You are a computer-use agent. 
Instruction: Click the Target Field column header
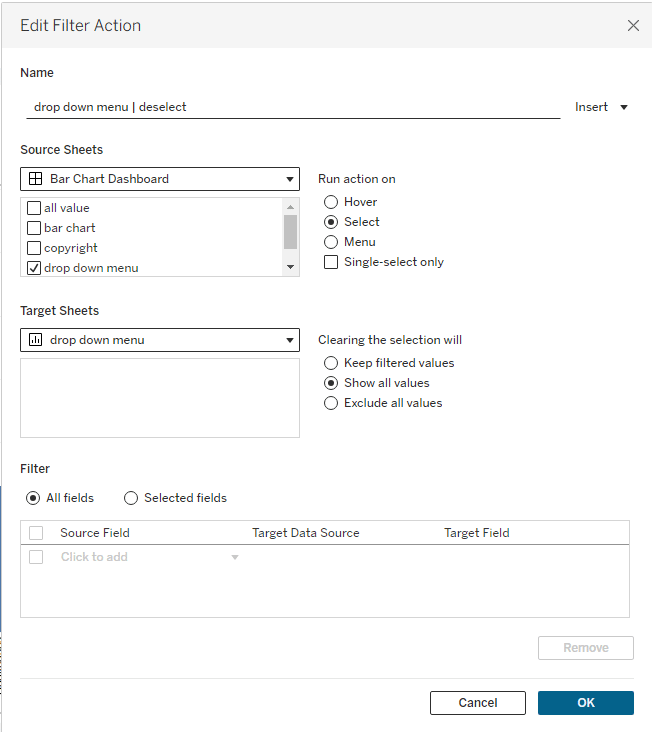477,533
